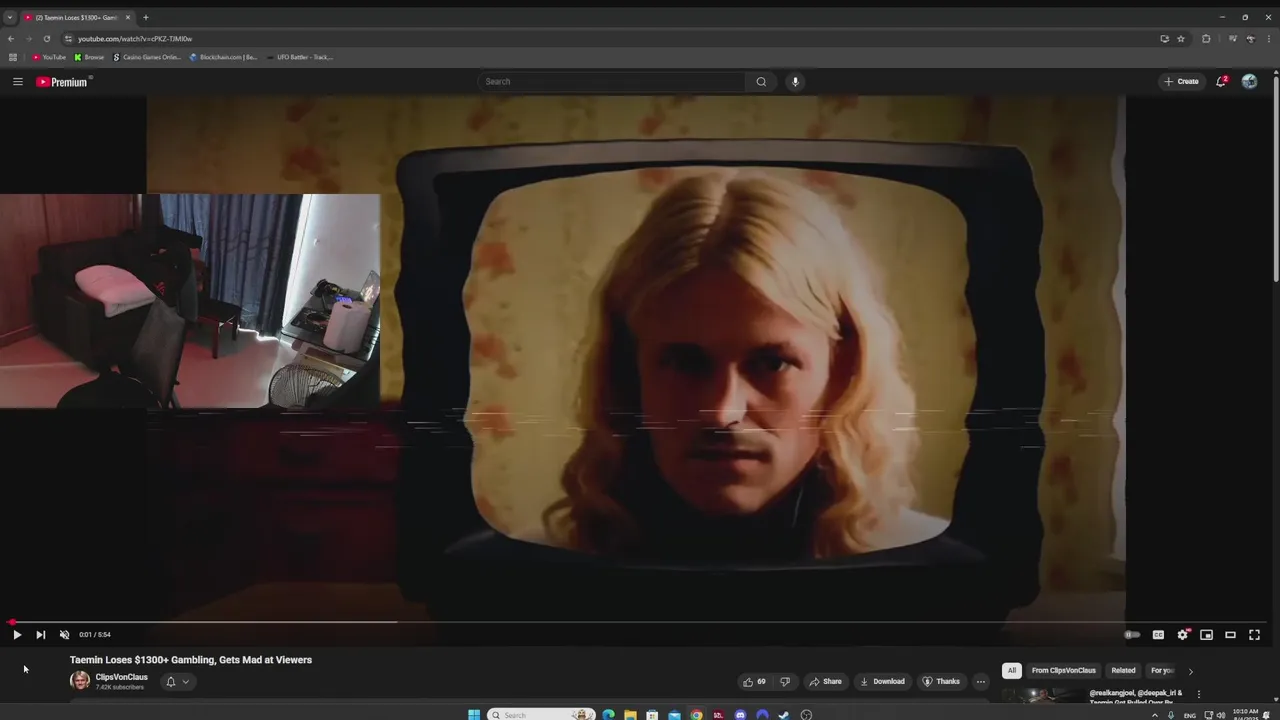Like the video
The width and height of the screenshot is (1280, 720).
click(x=754, y=682)
